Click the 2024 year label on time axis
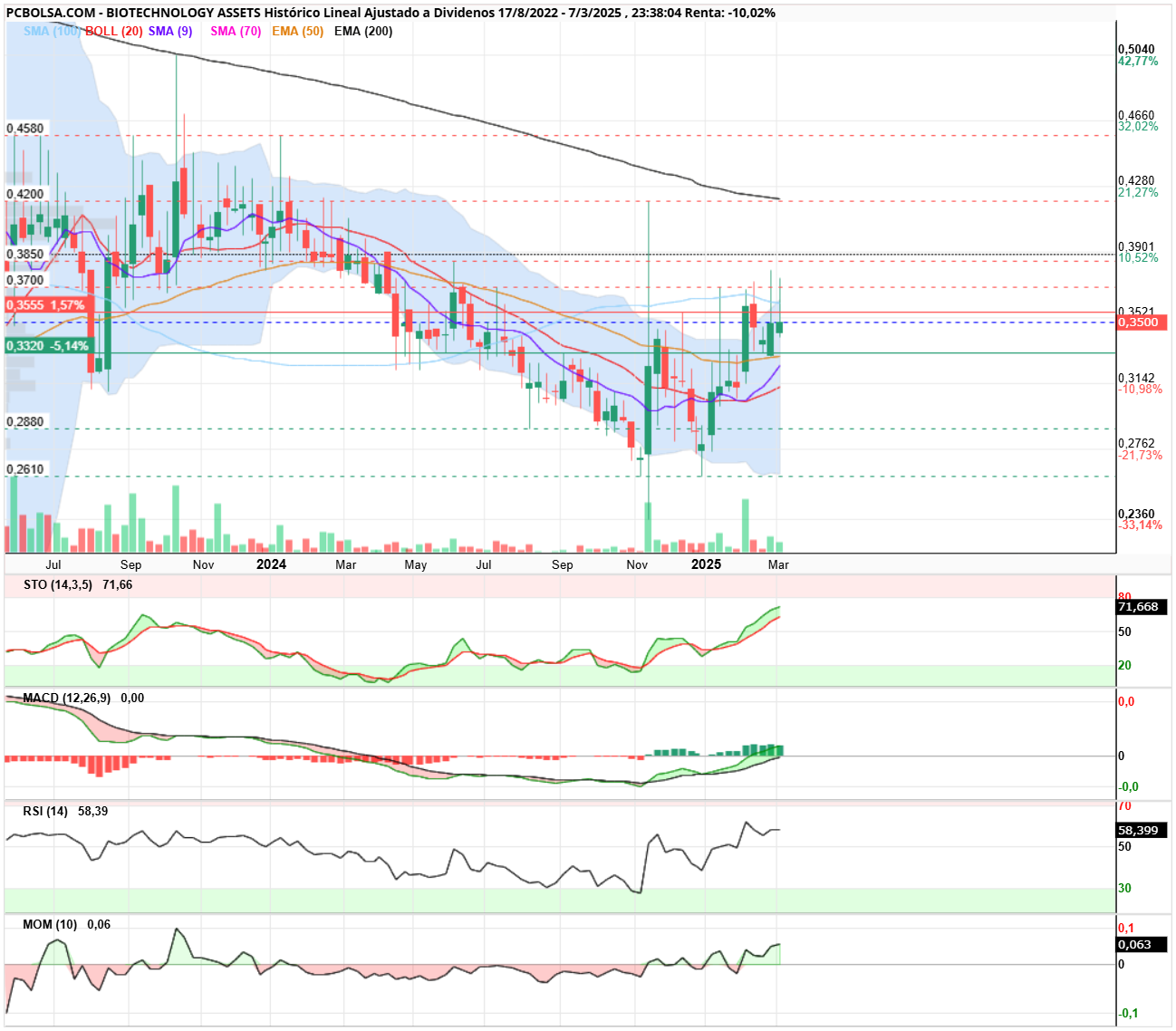Viewport: 1176px width, 1031px height. (271, 564)
